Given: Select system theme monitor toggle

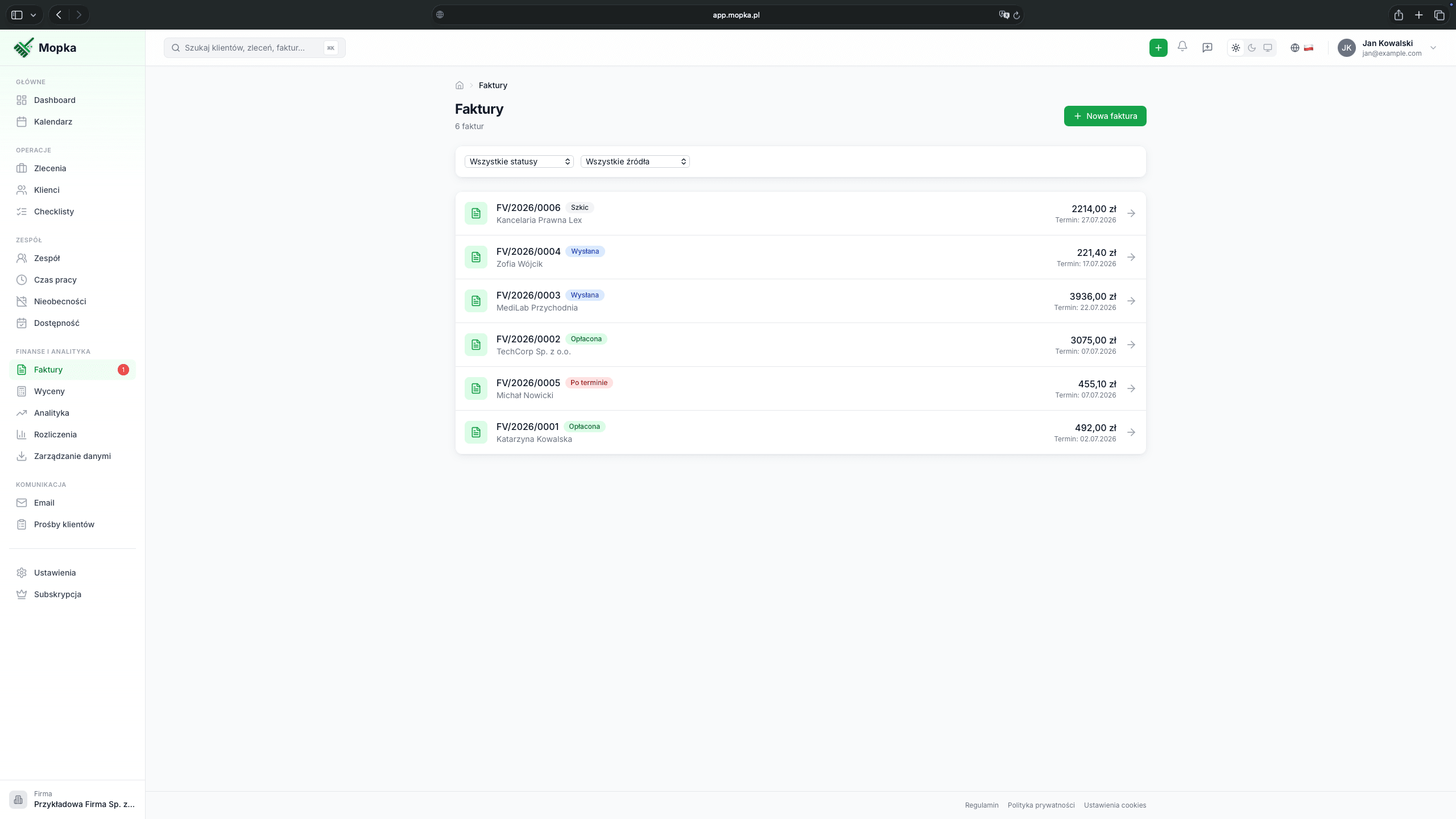Looking at the screenshot, I should [x=1267, y=48].
